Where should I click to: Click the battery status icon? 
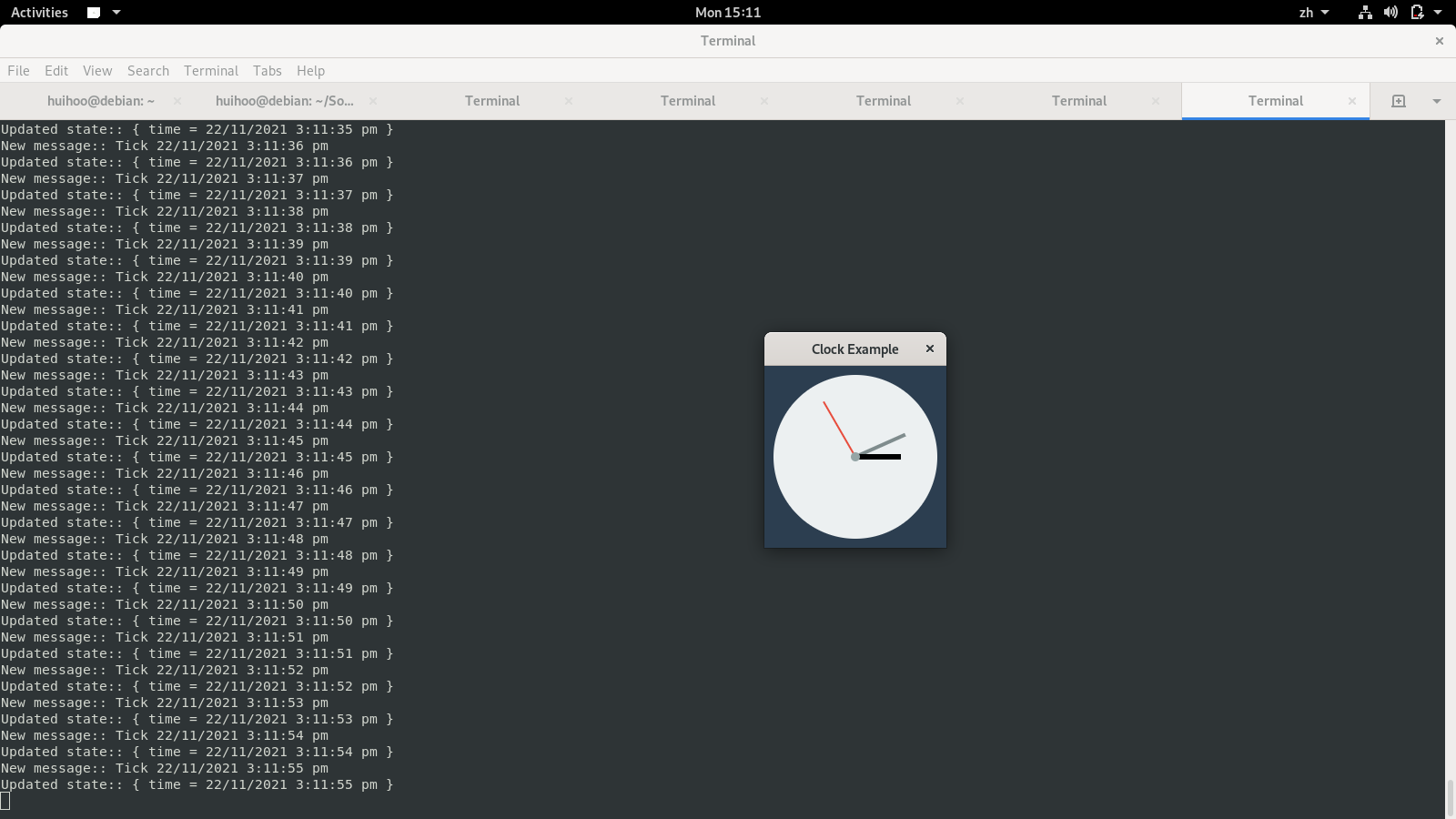click(x=1417, y=13)
